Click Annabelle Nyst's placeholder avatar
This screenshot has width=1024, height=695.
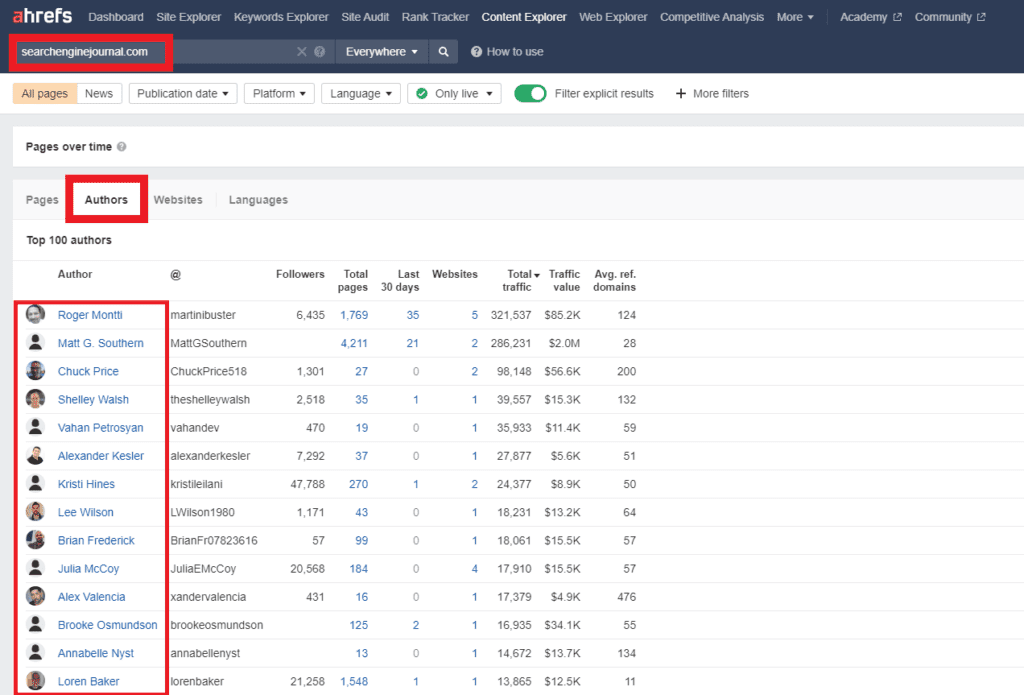(x=35, y=653)
